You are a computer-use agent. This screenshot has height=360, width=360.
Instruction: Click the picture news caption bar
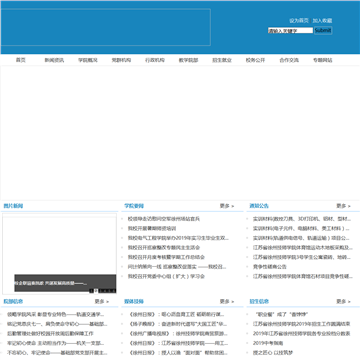65,283
